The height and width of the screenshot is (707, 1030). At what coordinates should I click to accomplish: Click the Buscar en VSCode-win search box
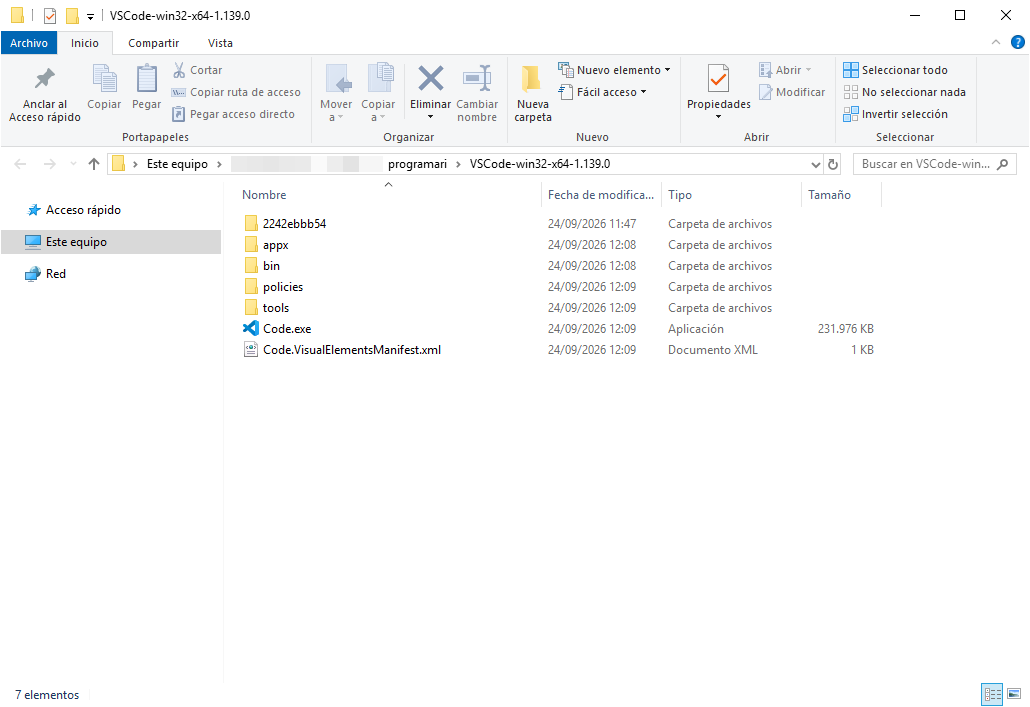click(x=934, y=164)
